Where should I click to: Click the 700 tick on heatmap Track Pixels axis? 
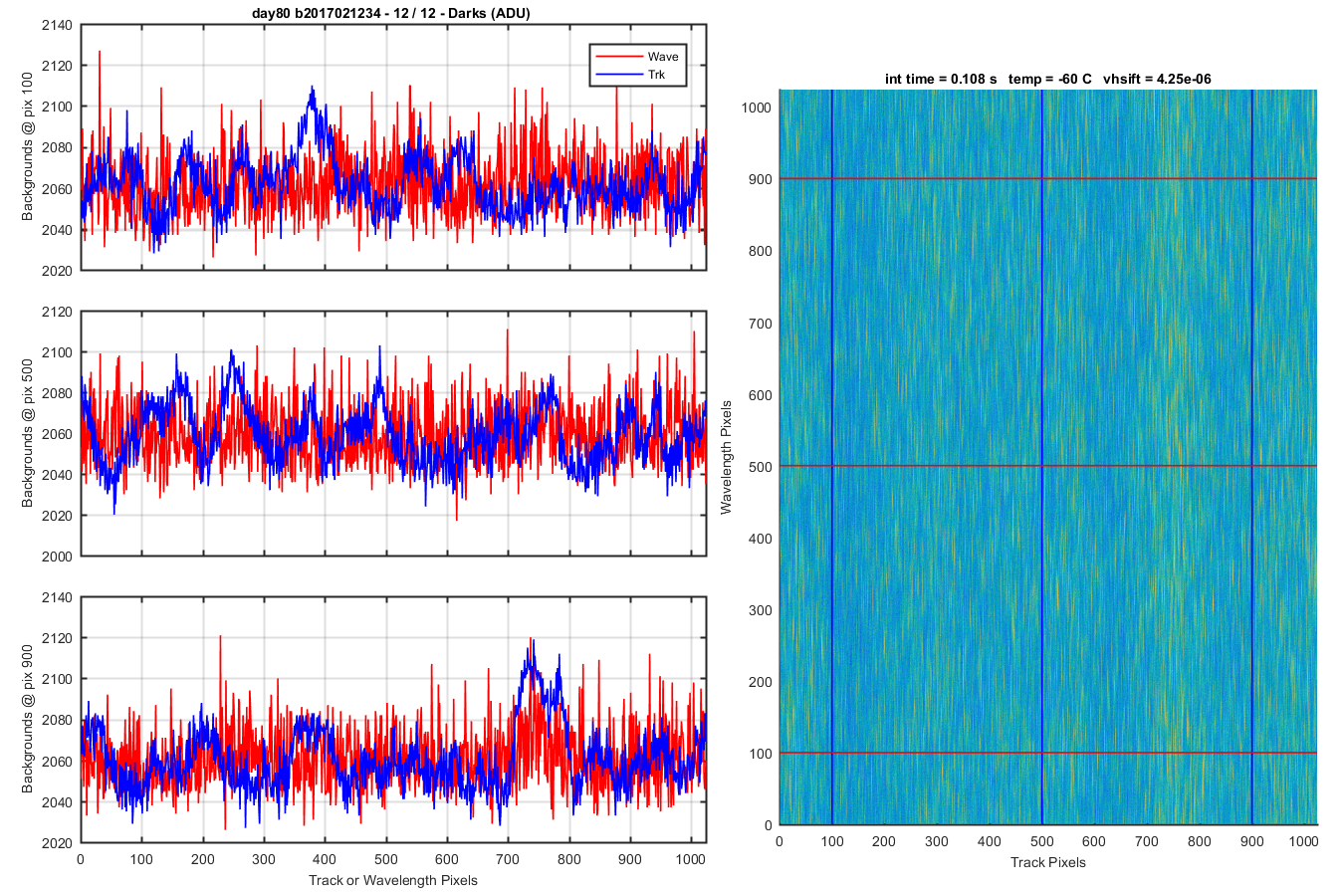click(x=1147, y=841)
